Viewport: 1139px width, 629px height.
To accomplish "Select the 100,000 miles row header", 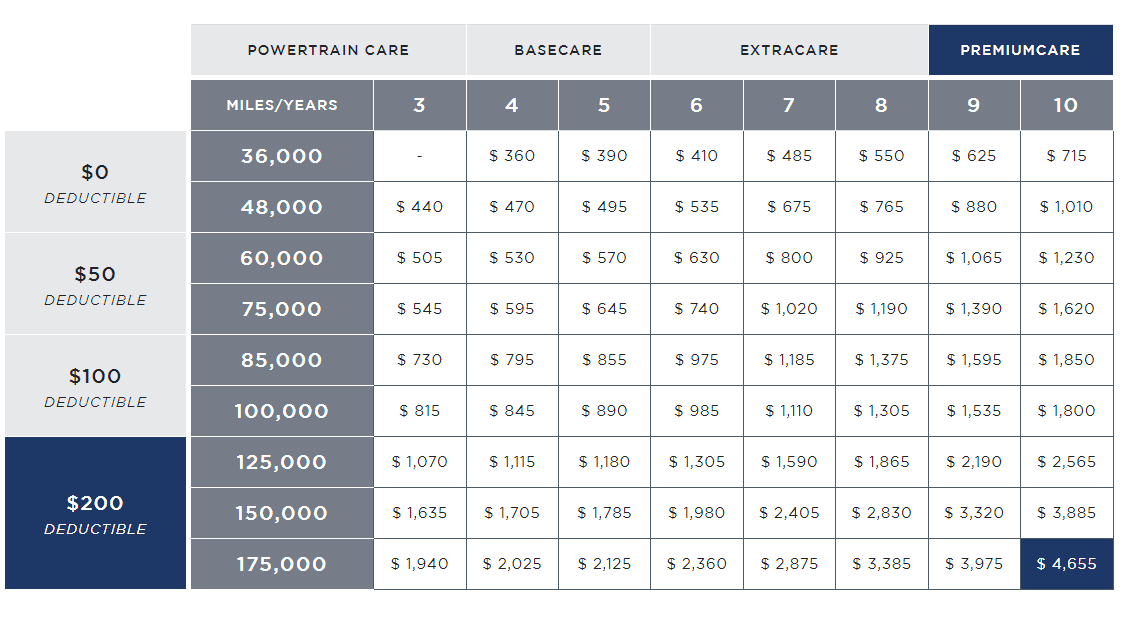I will pos(281,411).
